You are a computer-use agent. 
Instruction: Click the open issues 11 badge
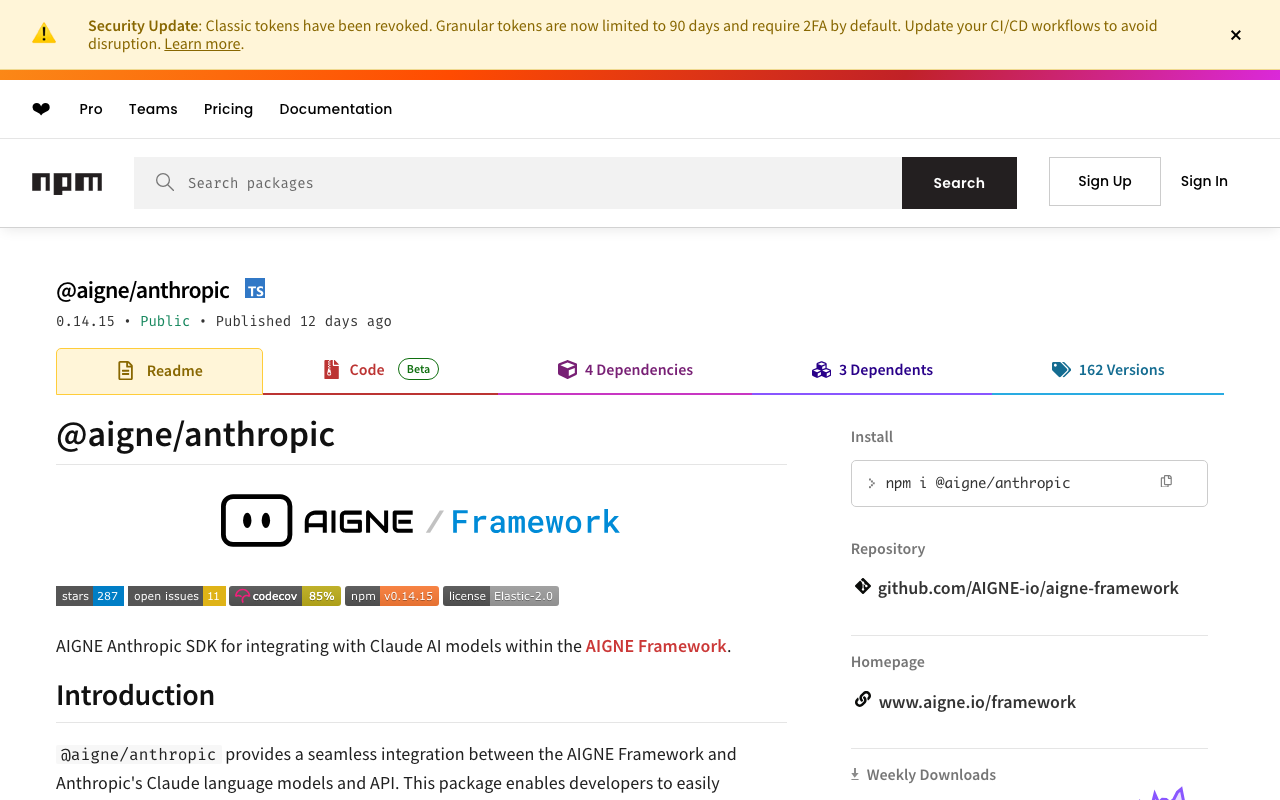(x=177, y=596)
